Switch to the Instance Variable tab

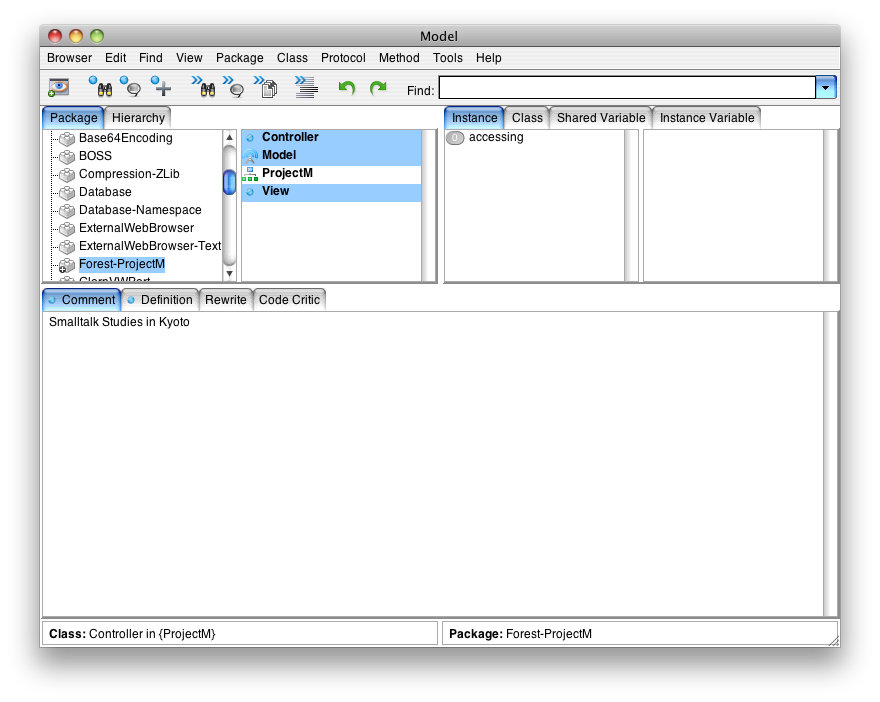pos(707,118)
